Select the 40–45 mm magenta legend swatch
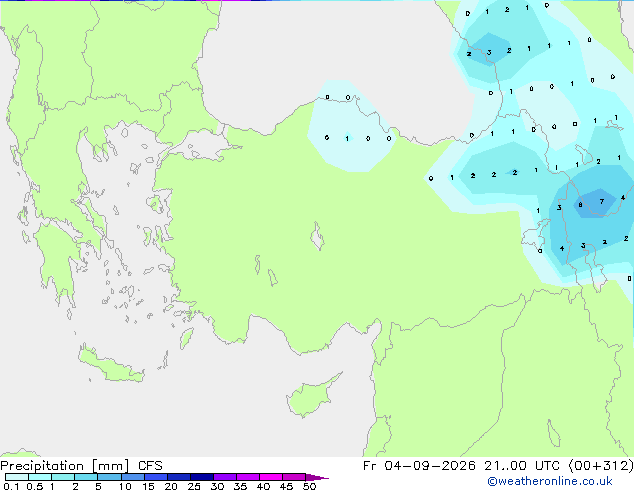 (271, 477)
